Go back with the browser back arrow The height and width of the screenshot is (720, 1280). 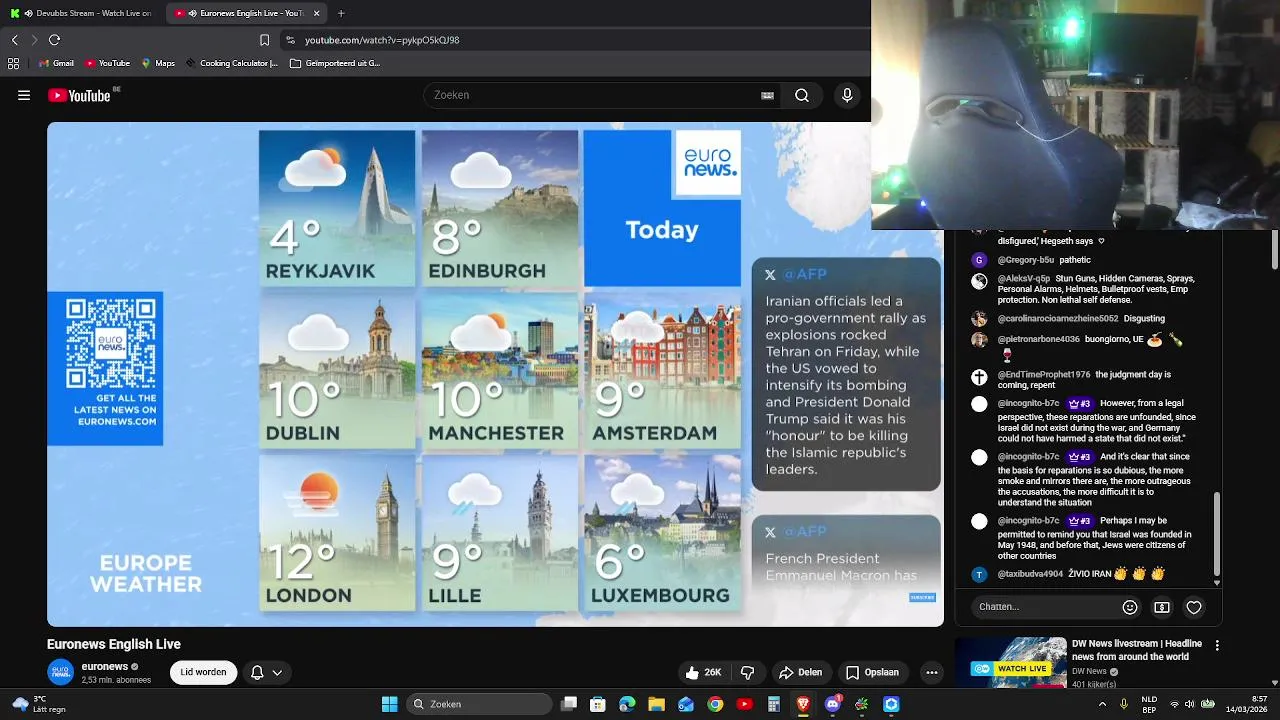click(14, 40)
